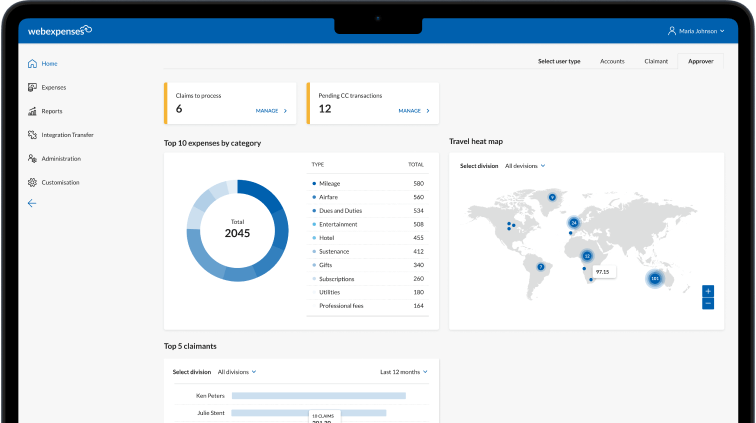Open All divisions dropdown on heat map

(x=525, y=166)
